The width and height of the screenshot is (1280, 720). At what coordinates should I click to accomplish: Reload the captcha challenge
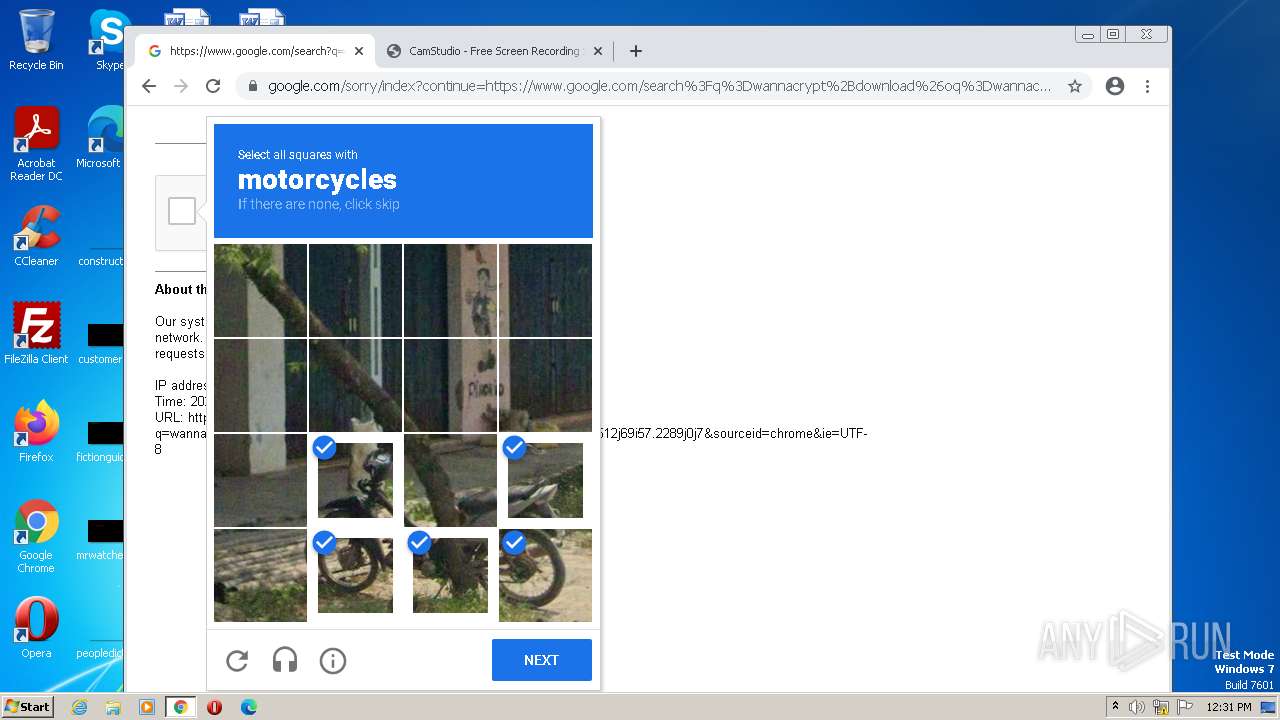pyautogui.click(x=237, y=660)
